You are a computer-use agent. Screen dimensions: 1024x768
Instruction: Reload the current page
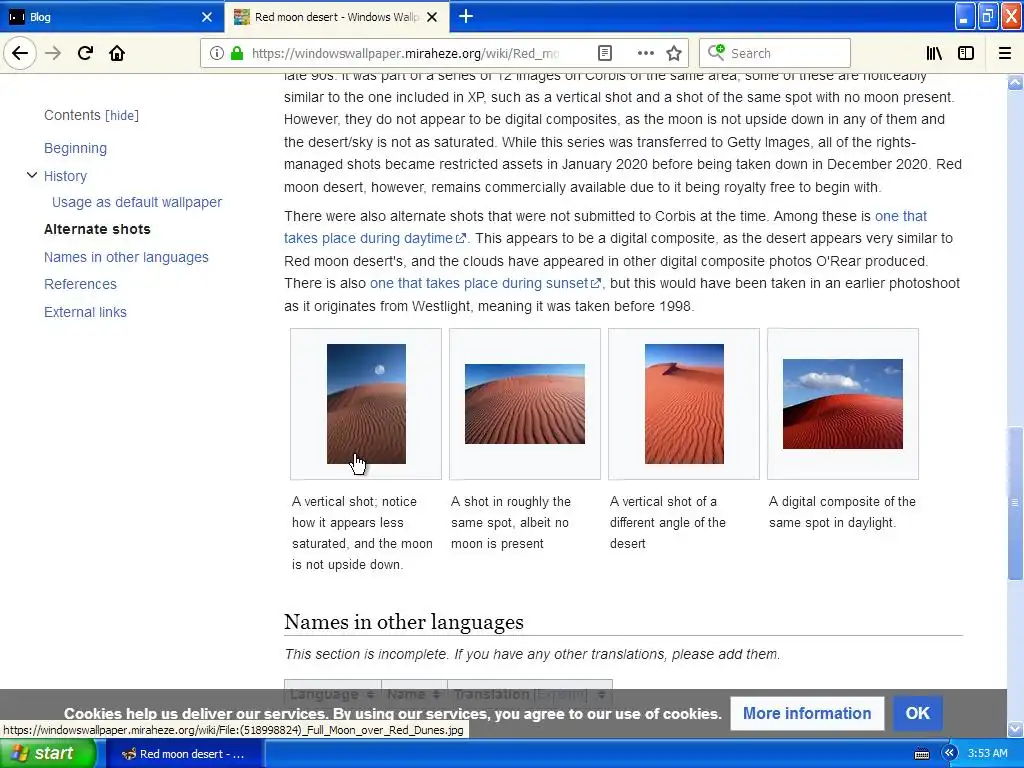click(85, 53)
